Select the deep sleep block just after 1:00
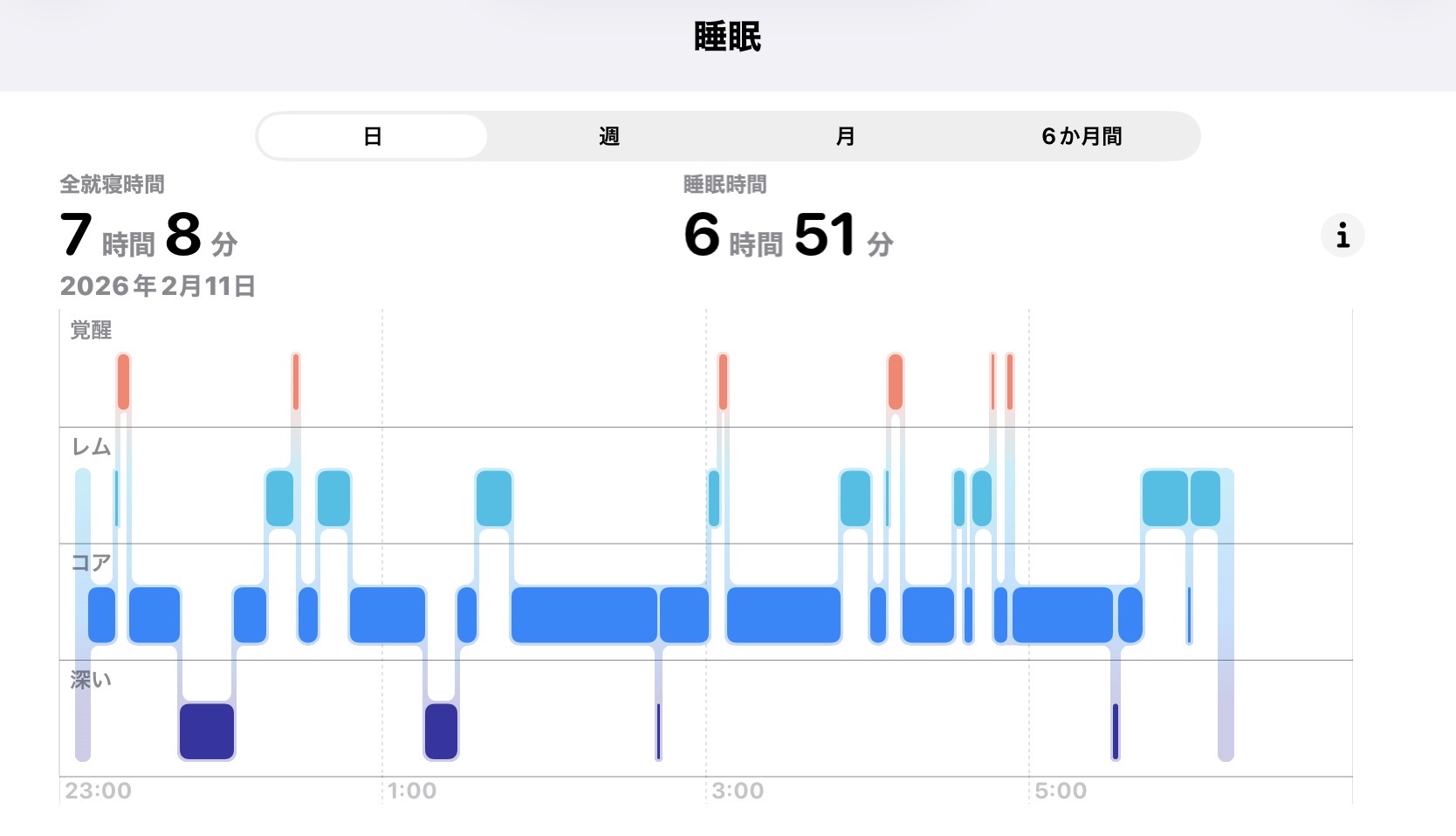The height and width of the screenshot is (836, 1456). (441, 731)
